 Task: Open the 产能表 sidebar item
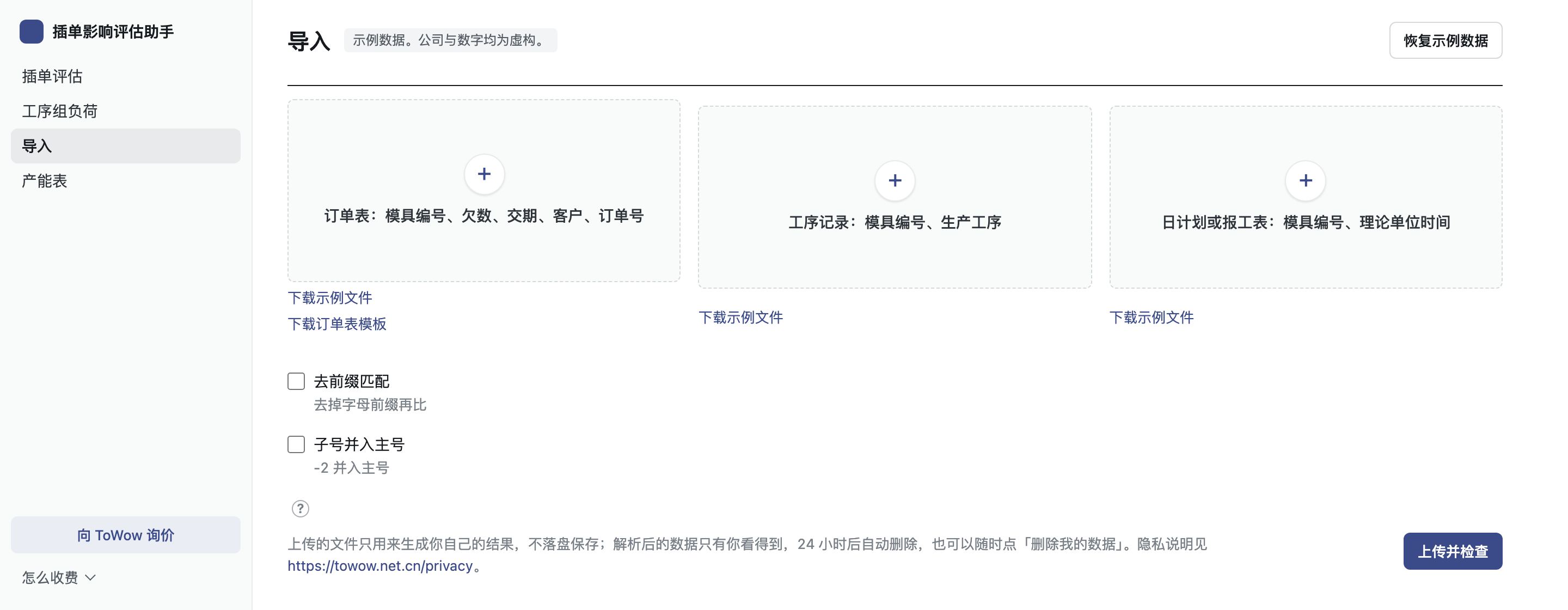click(x=125, y=181)
